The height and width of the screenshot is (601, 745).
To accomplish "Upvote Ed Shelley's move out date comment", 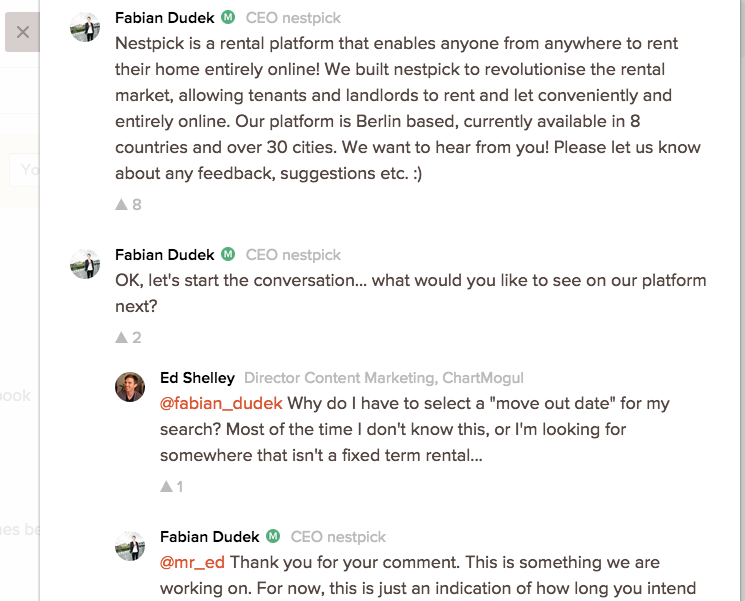I will point(166,487).
